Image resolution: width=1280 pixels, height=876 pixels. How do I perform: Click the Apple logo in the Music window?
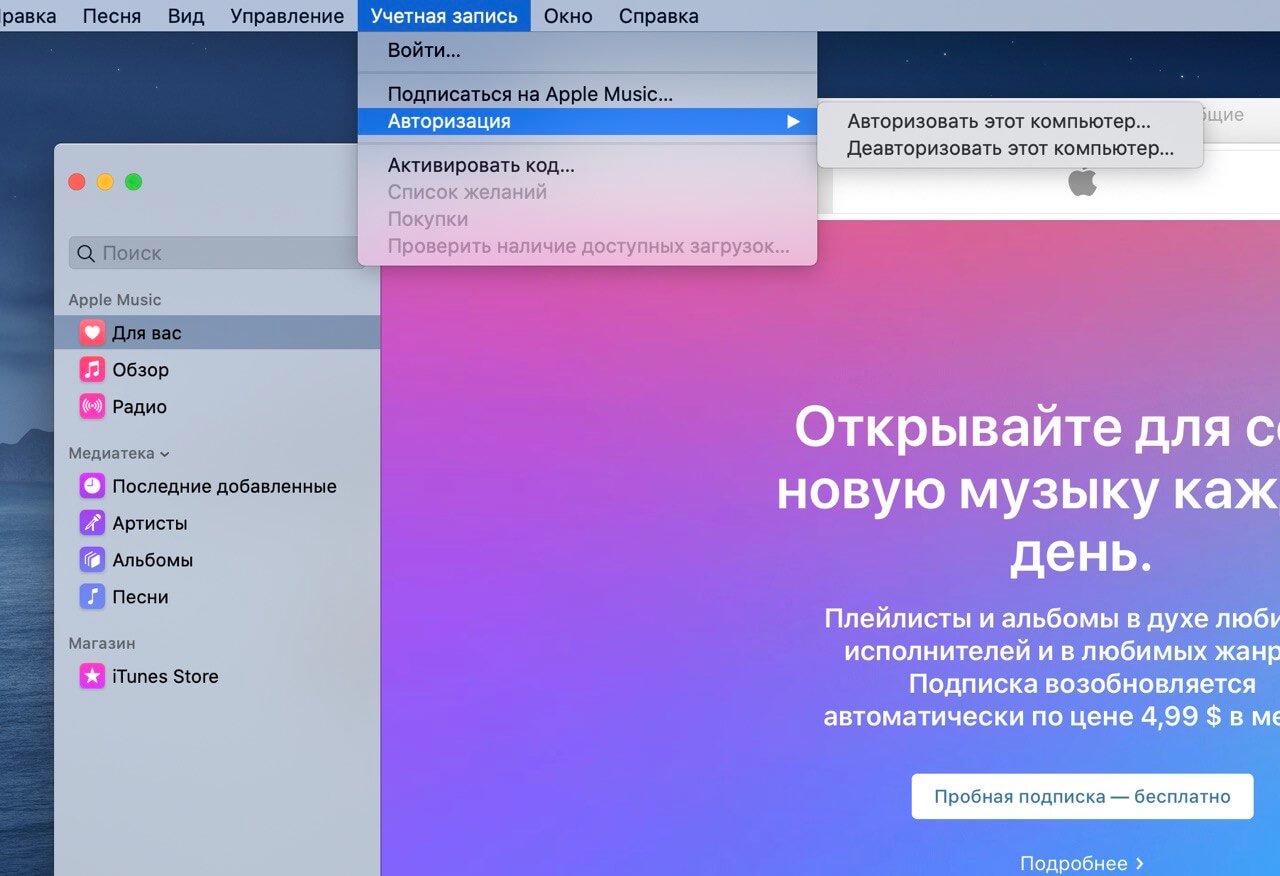pyautogui.click(x=1082, y=182)
